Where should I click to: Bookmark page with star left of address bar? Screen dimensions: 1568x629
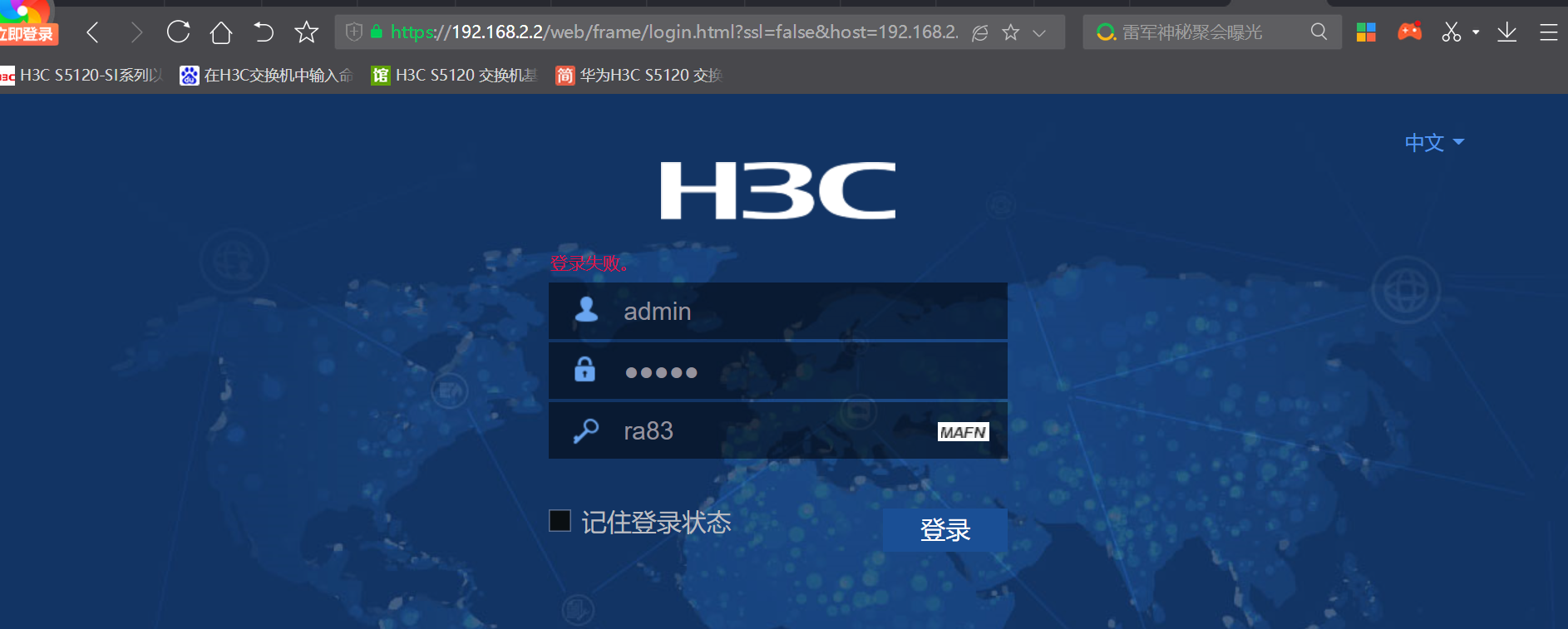pyautogui.click(x=307, y=32)
